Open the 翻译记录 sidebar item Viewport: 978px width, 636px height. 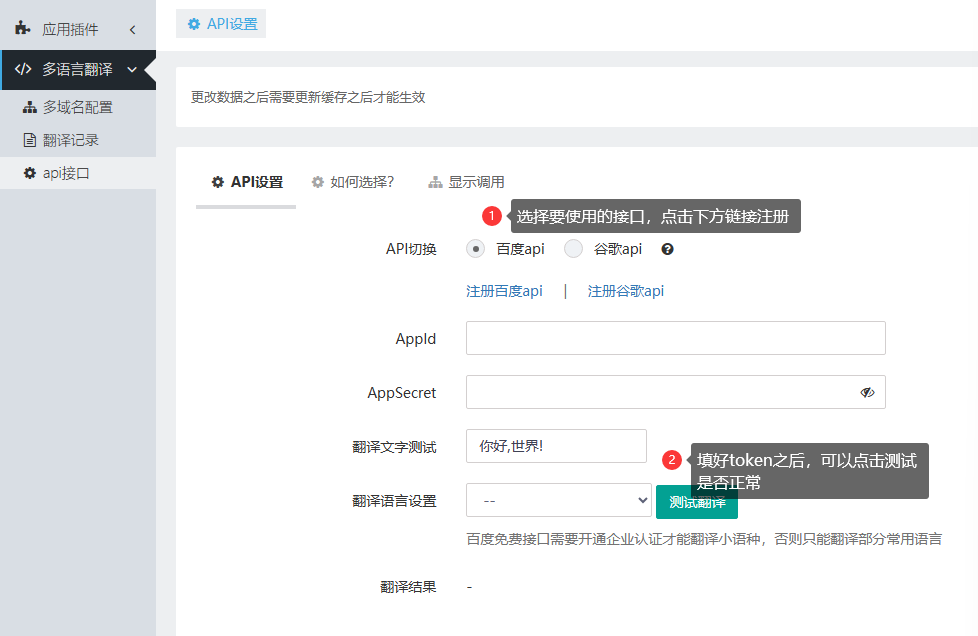tap(78, 140)
